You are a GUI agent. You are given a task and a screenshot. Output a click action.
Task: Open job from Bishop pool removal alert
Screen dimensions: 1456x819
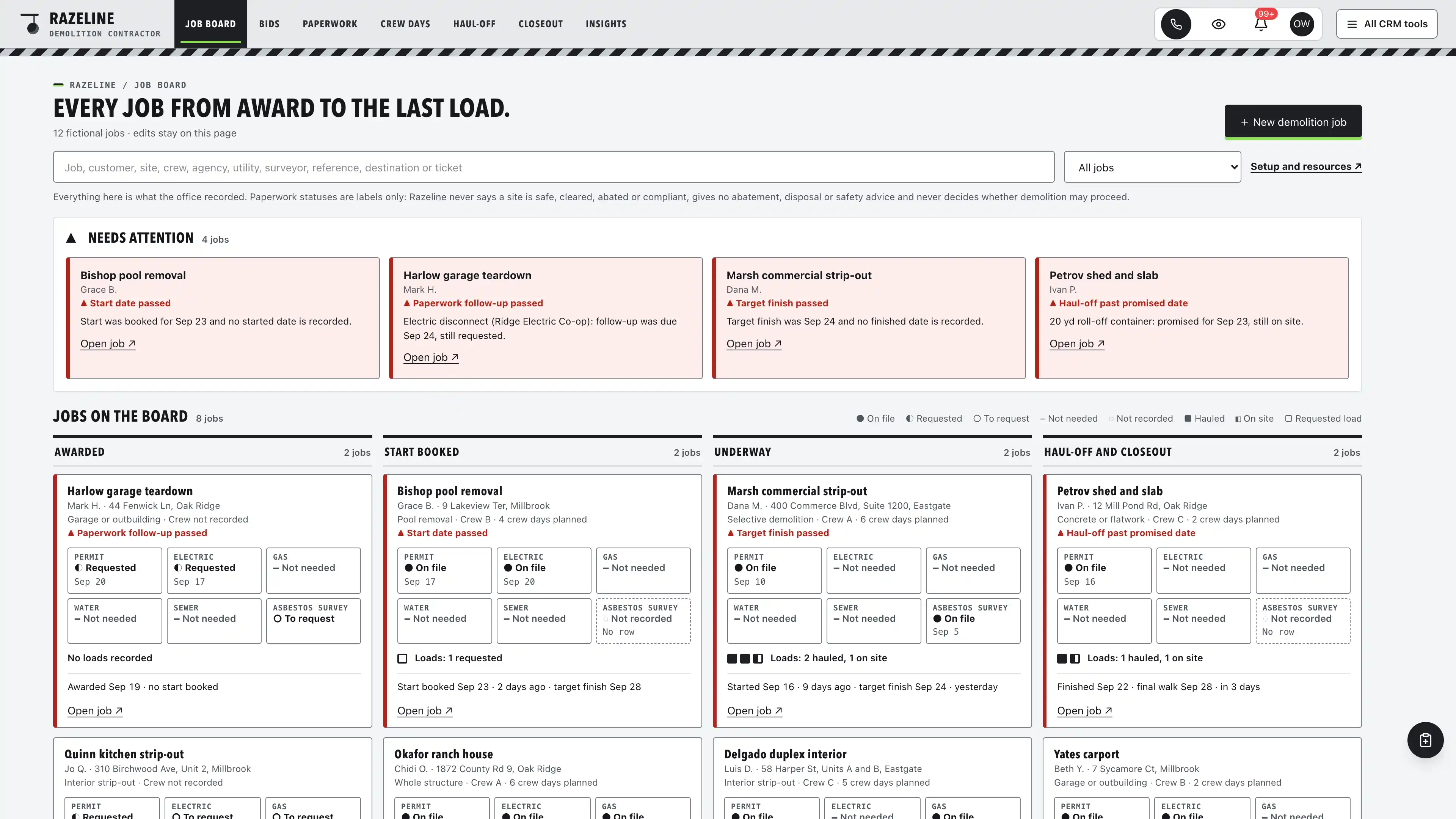[x=107, y=344]
